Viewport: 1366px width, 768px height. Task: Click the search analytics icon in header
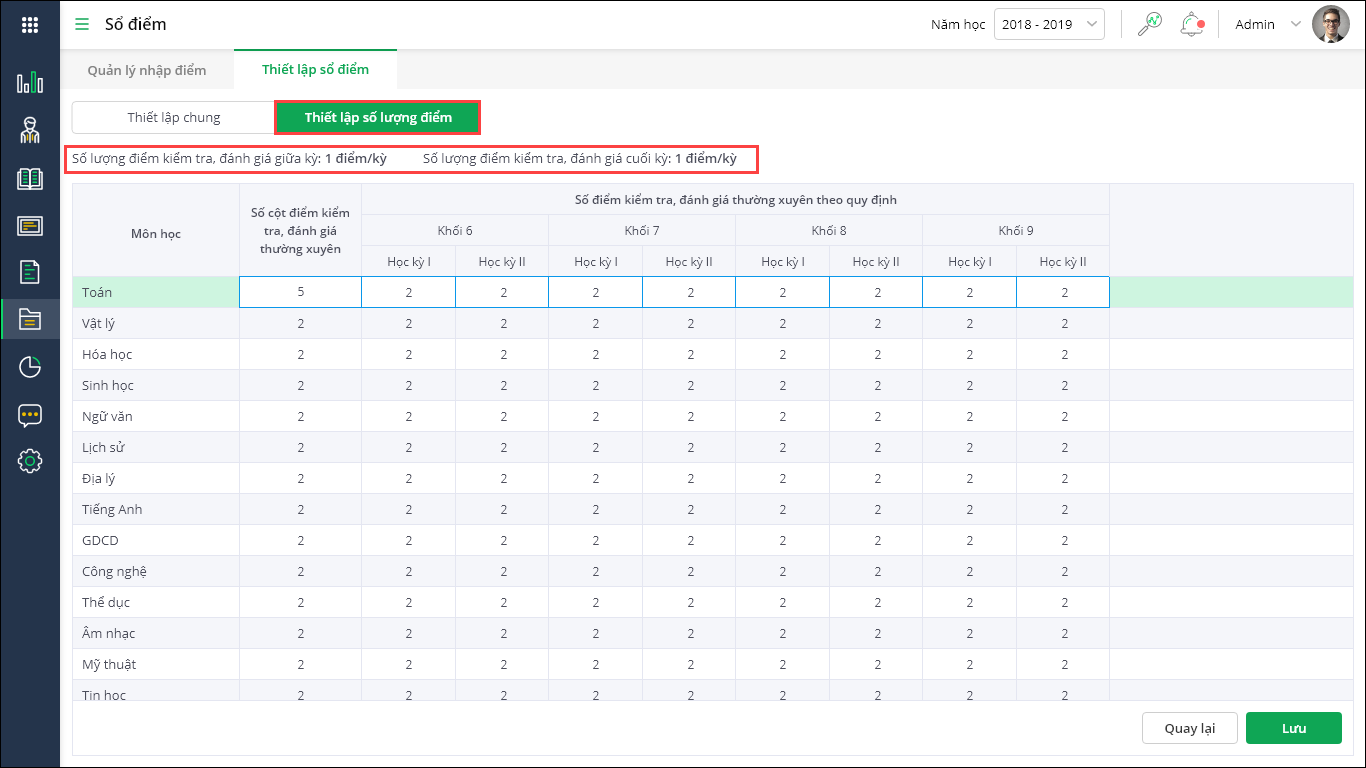point(1150,24)
